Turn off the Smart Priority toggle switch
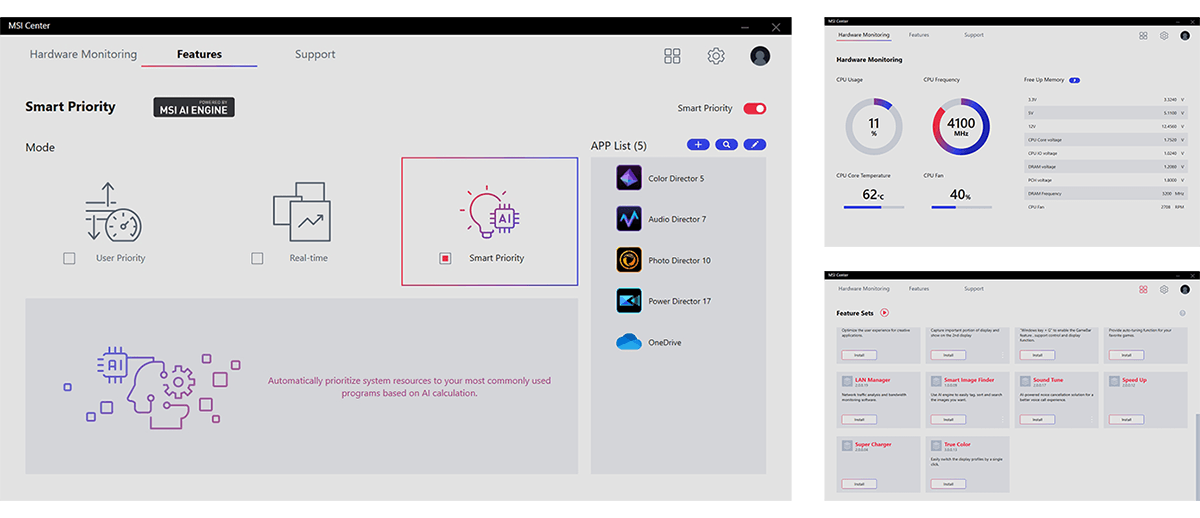This screenshot has height=518, width=1200. (x=755, y=108)
